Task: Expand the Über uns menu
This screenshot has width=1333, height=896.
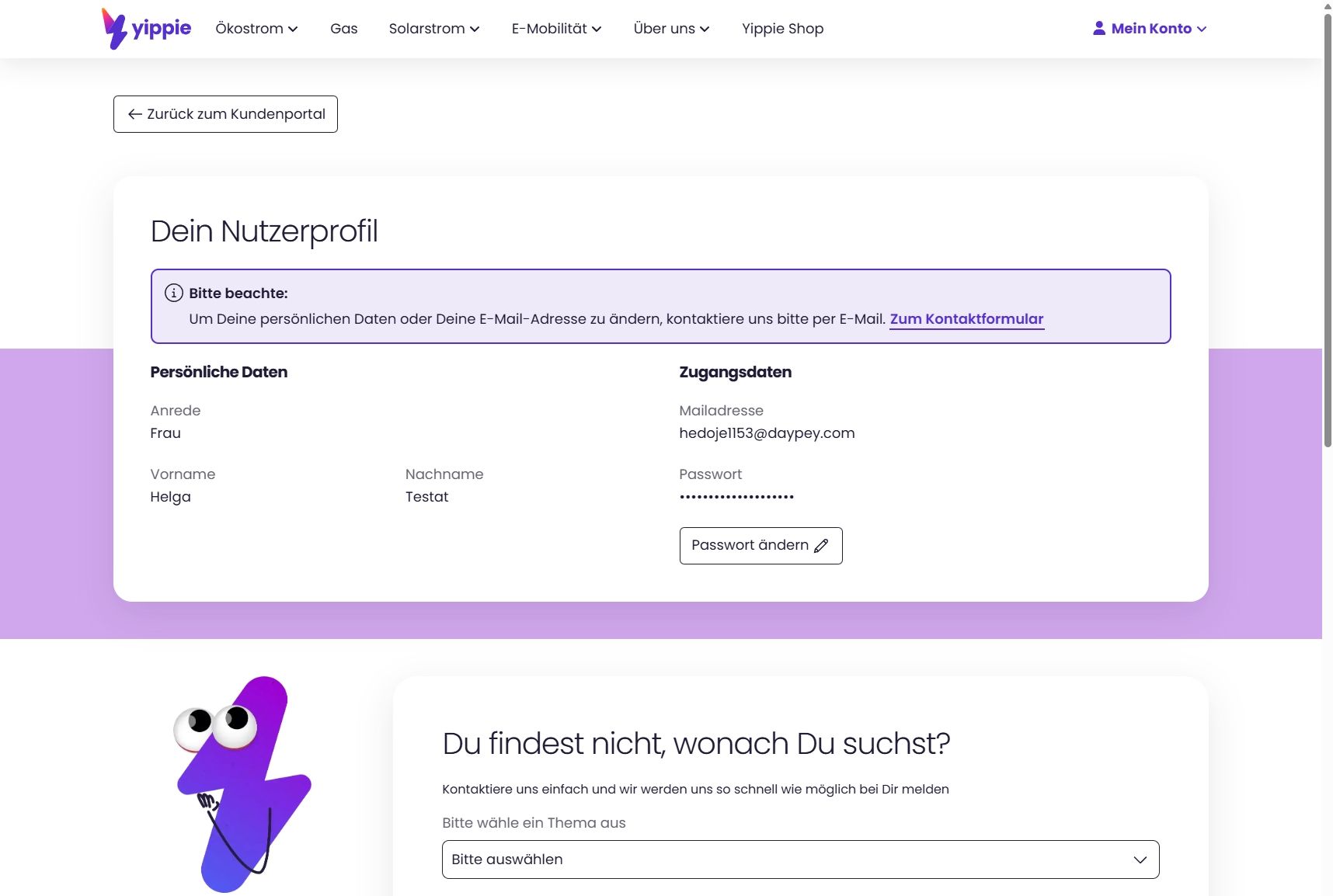Action: (x=671, y=29)
